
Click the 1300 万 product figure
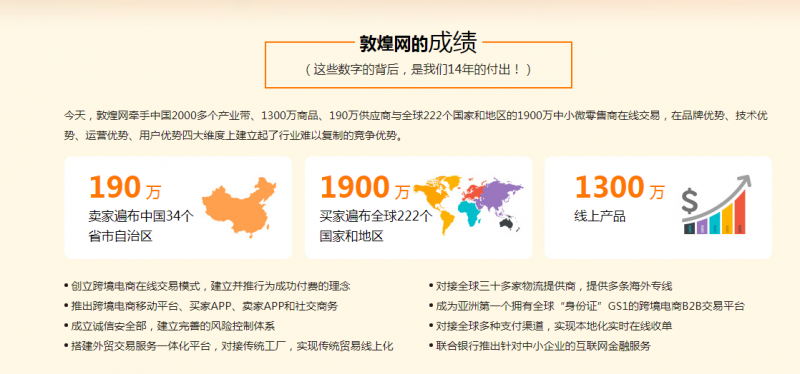point(620,187)
